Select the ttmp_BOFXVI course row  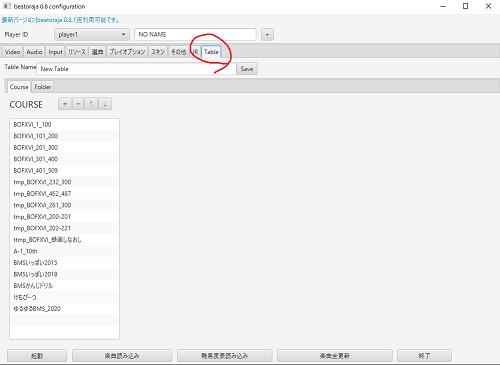(x=64, y=240)
